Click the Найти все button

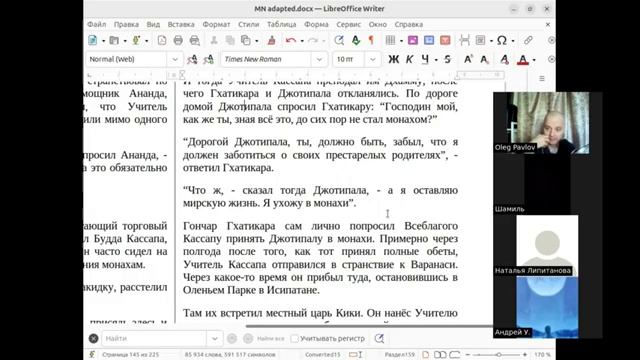click(271, 338)
